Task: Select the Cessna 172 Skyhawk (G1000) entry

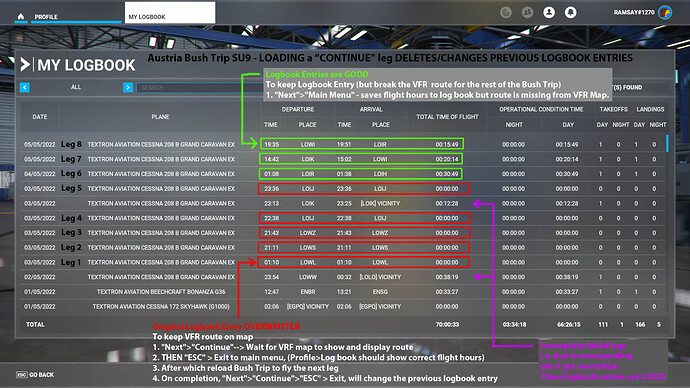Action: [x=343, y=307]
